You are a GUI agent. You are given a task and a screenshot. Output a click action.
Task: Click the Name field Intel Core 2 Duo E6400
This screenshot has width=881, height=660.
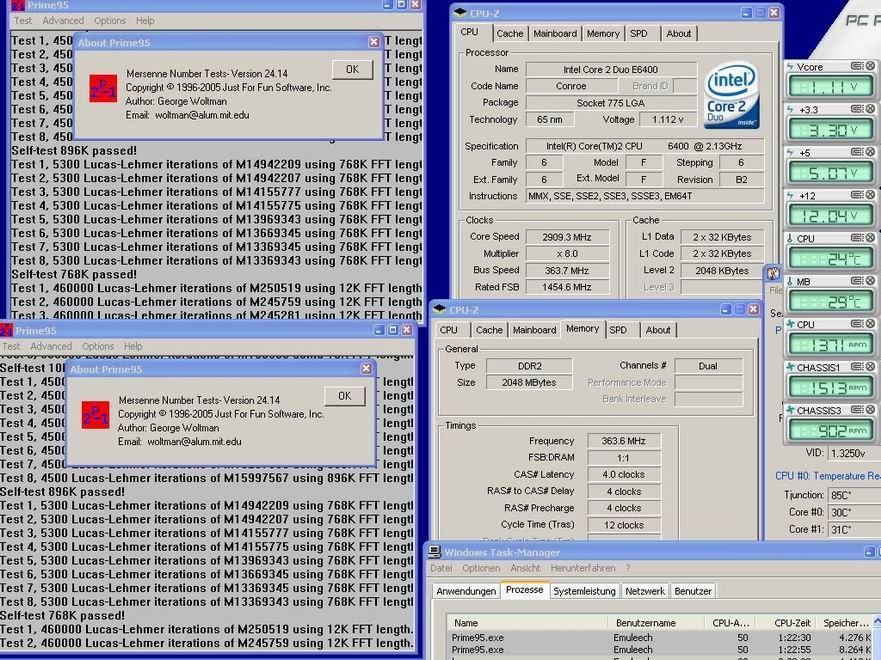tap(611, 70)
